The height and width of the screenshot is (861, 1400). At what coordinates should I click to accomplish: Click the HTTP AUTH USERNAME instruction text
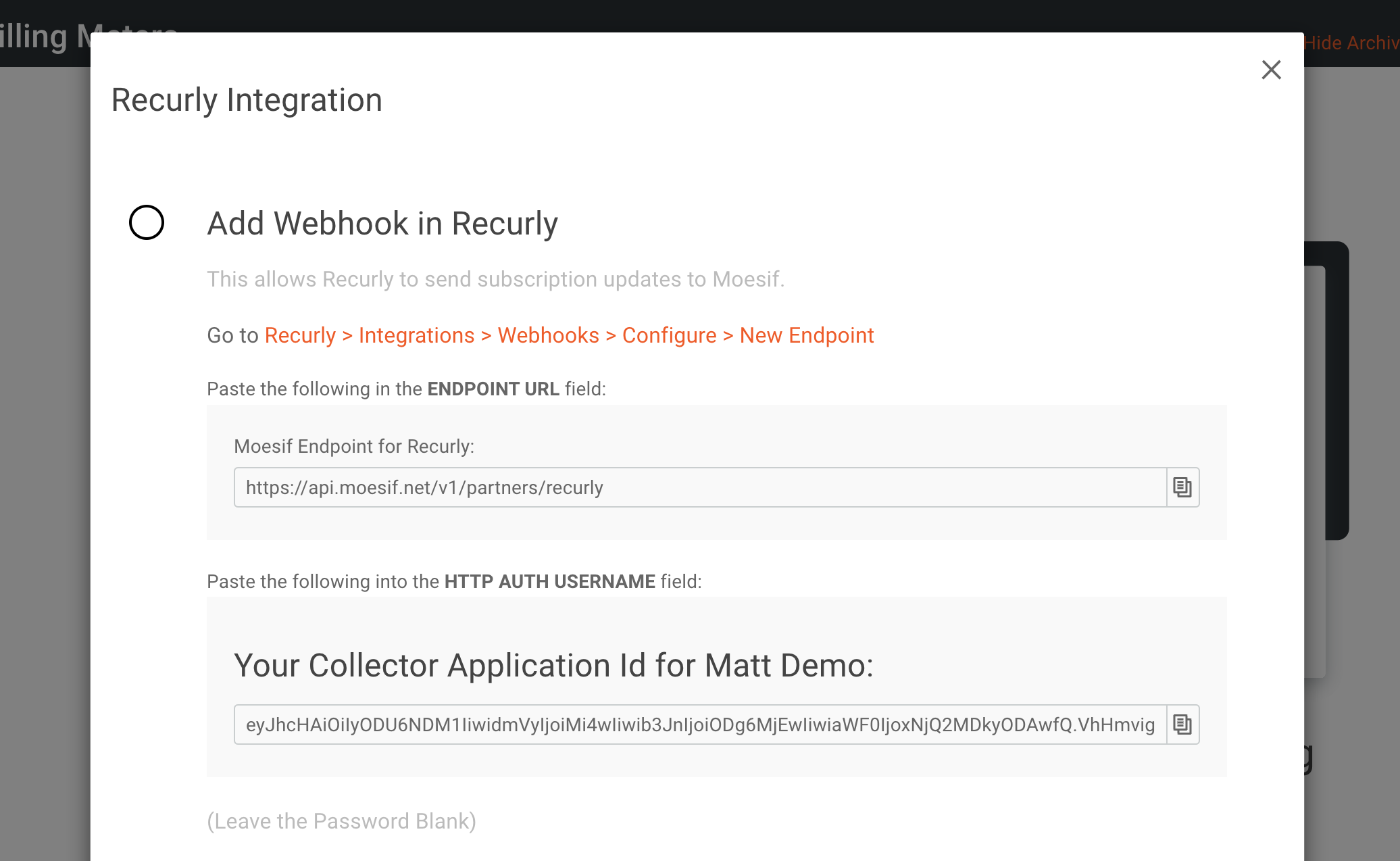coord(454,581)
